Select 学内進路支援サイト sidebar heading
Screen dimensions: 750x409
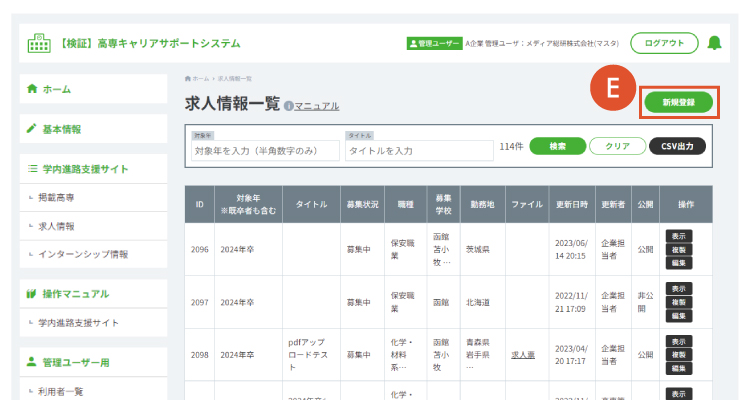pos(93,169)
